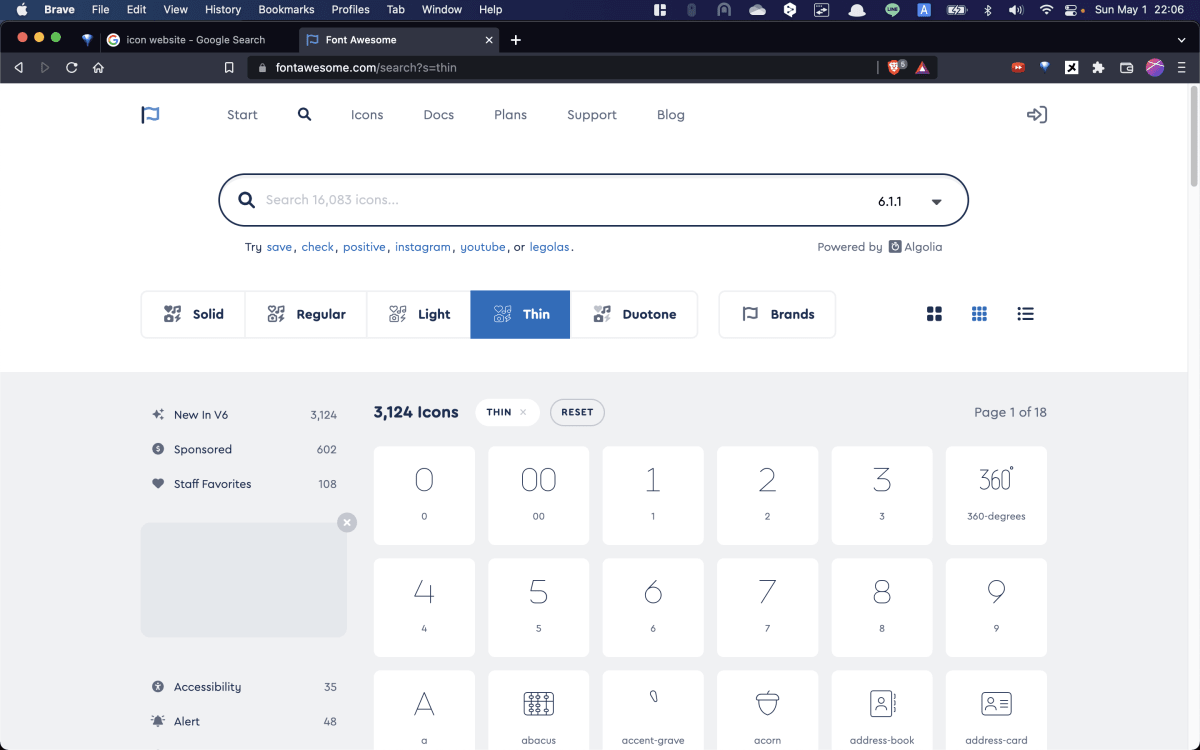The width and height of the screenshot is (1200, 750).
Task: Filter by Accessibility category
Action: pyautogui.click(x=244, y=687)
